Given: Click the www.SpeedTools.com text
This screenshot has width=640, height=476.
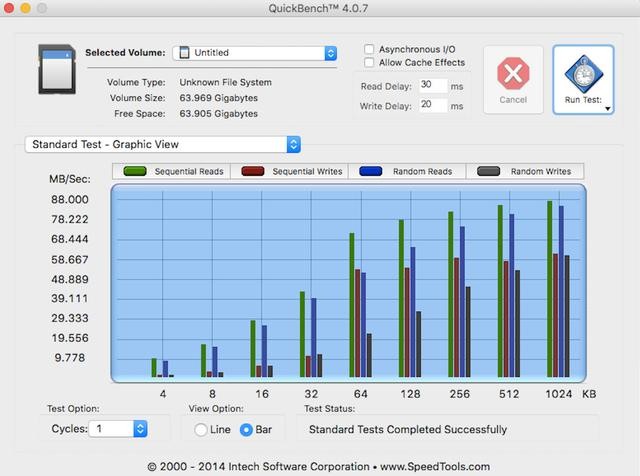Looking at the screenshot, I should coord(435,467).
